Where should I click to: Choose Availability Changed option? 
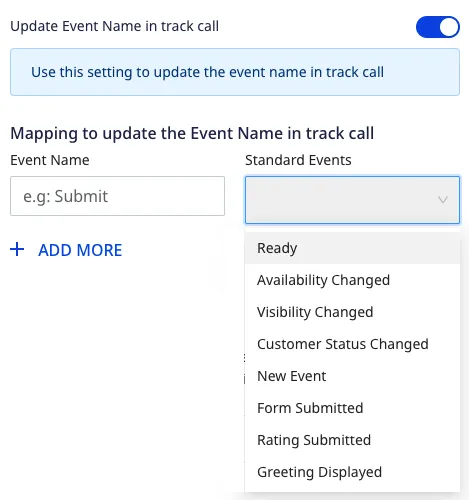tap(352, 280)
